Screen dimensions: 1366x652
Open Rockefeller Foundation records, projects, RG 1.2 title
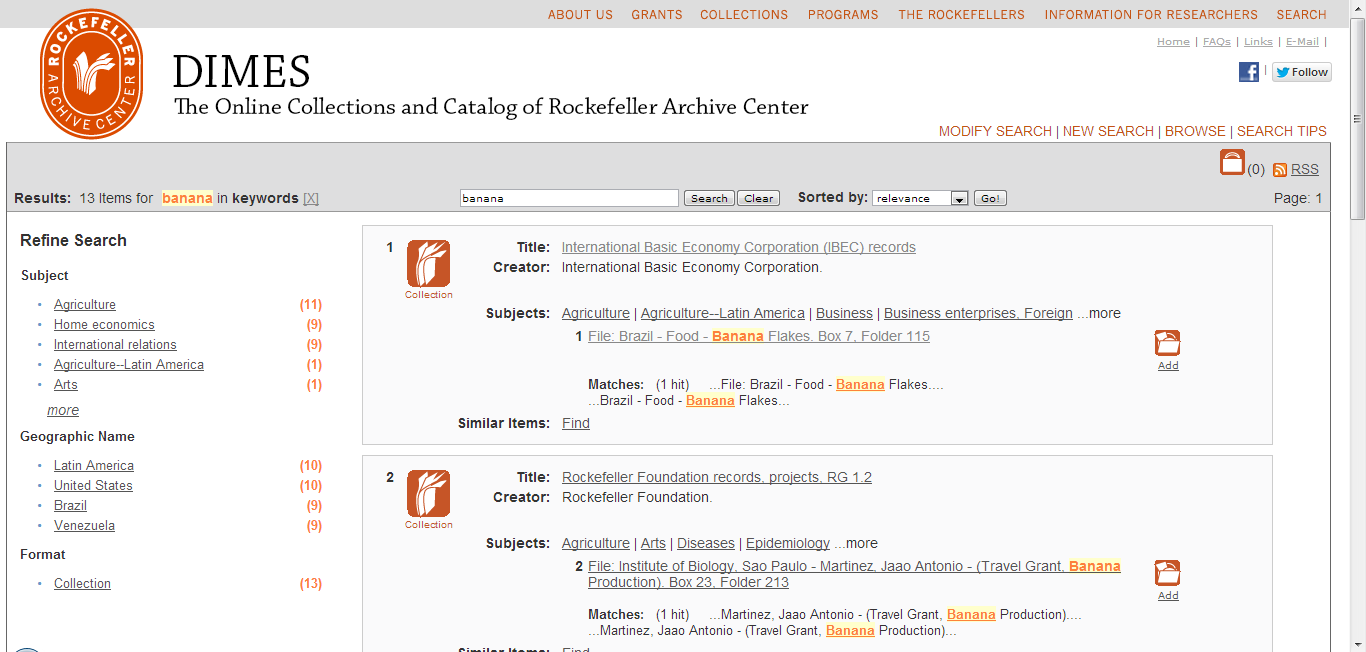(x=717, y=477)
